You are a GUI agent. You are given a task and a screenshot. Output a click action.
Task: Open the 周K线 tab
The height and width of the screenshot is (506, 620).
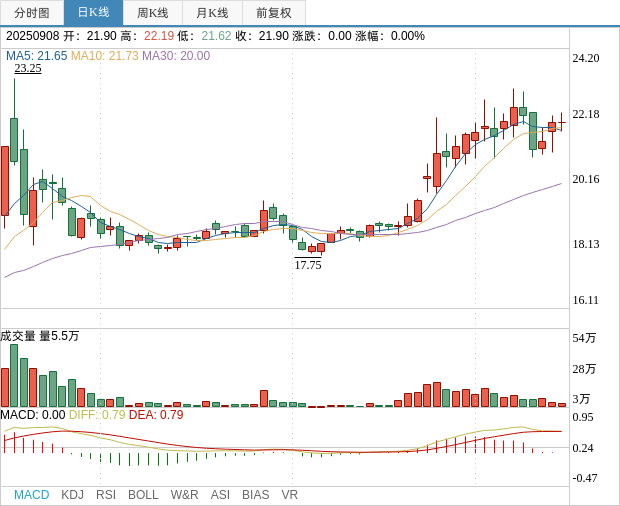point(153,13)
